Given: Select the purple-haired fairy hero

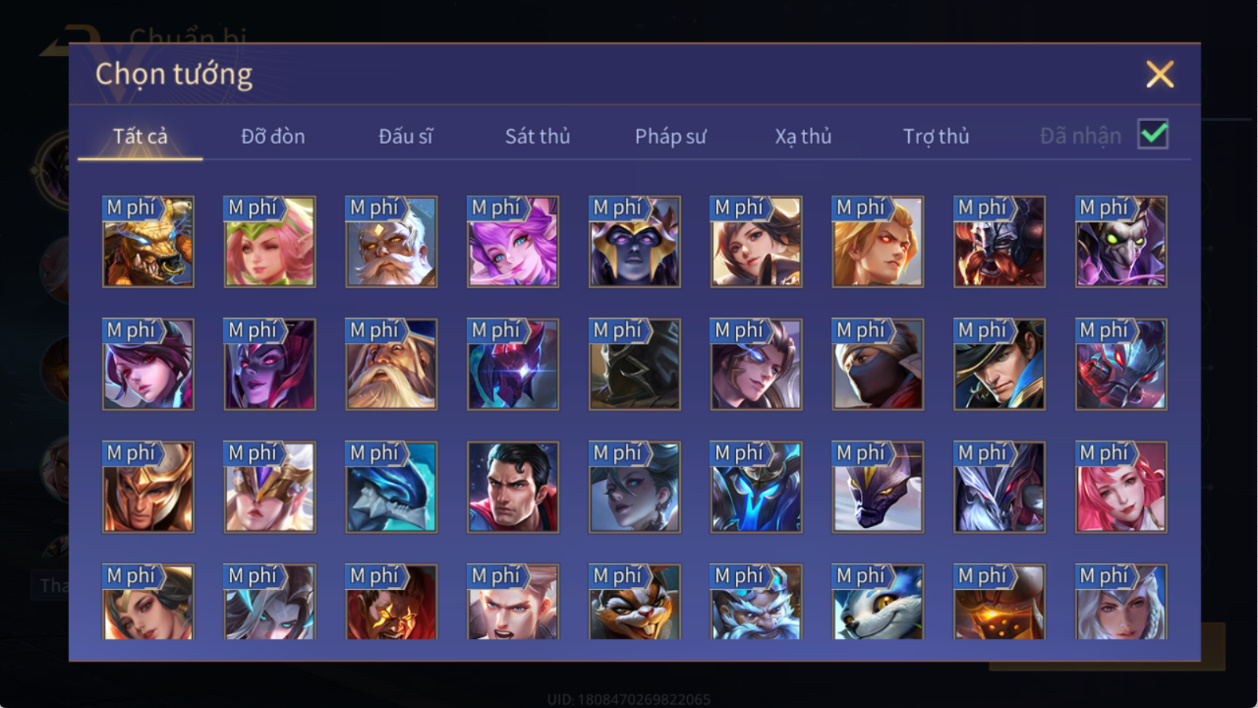Looking at the screenshot, I should tap(513, 241).
